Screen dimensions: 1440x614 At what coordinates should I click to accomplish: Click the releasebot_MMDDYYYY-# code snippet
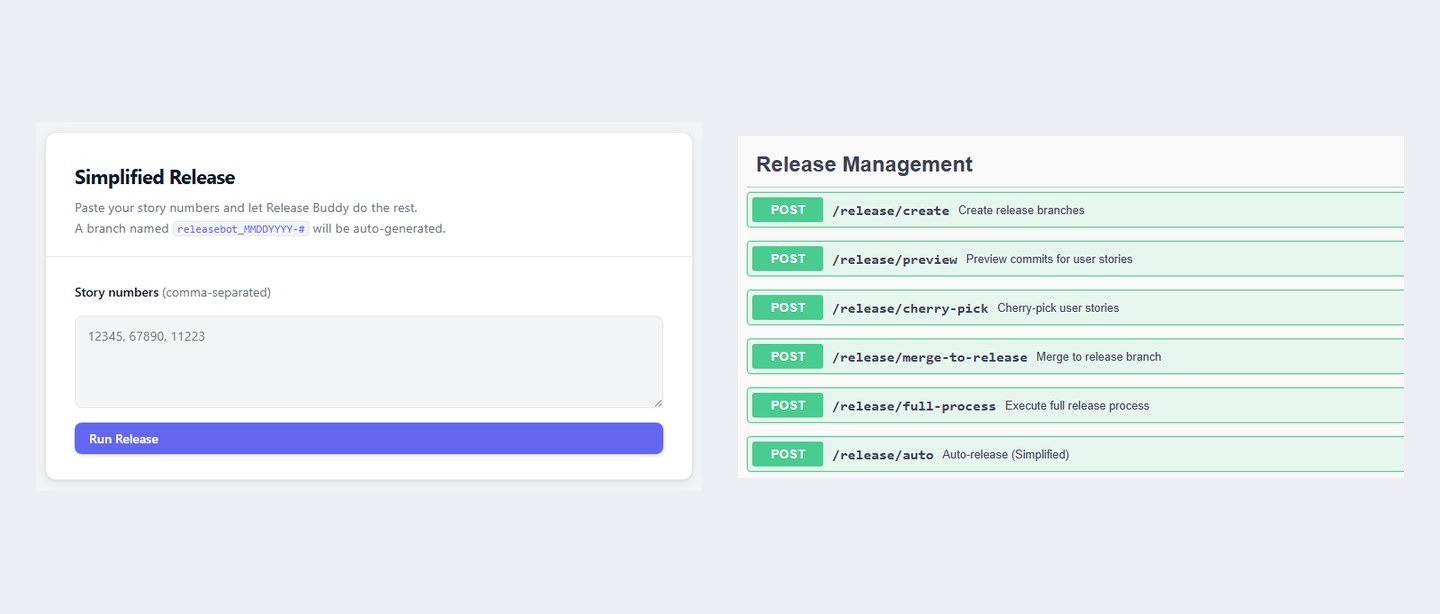241,229
